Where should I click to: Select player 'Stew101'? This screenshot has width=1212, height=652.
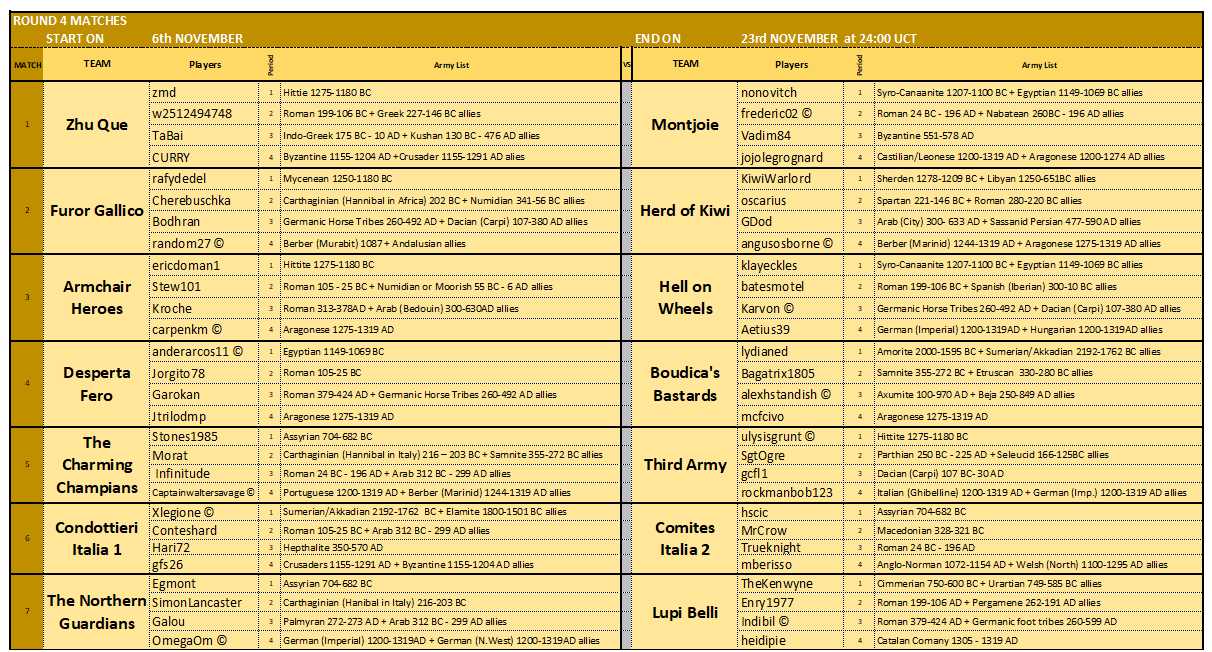pyautogui.click(x=176, y=286)
